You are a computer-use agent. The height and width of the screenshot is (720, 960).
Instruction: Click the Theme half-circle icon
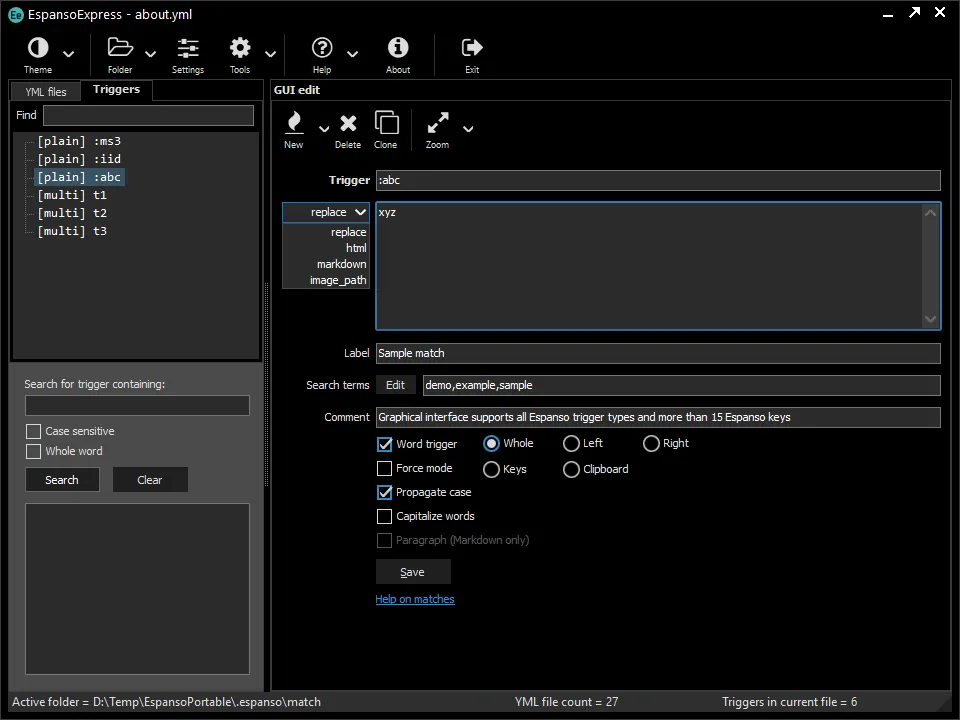point(38,48)
